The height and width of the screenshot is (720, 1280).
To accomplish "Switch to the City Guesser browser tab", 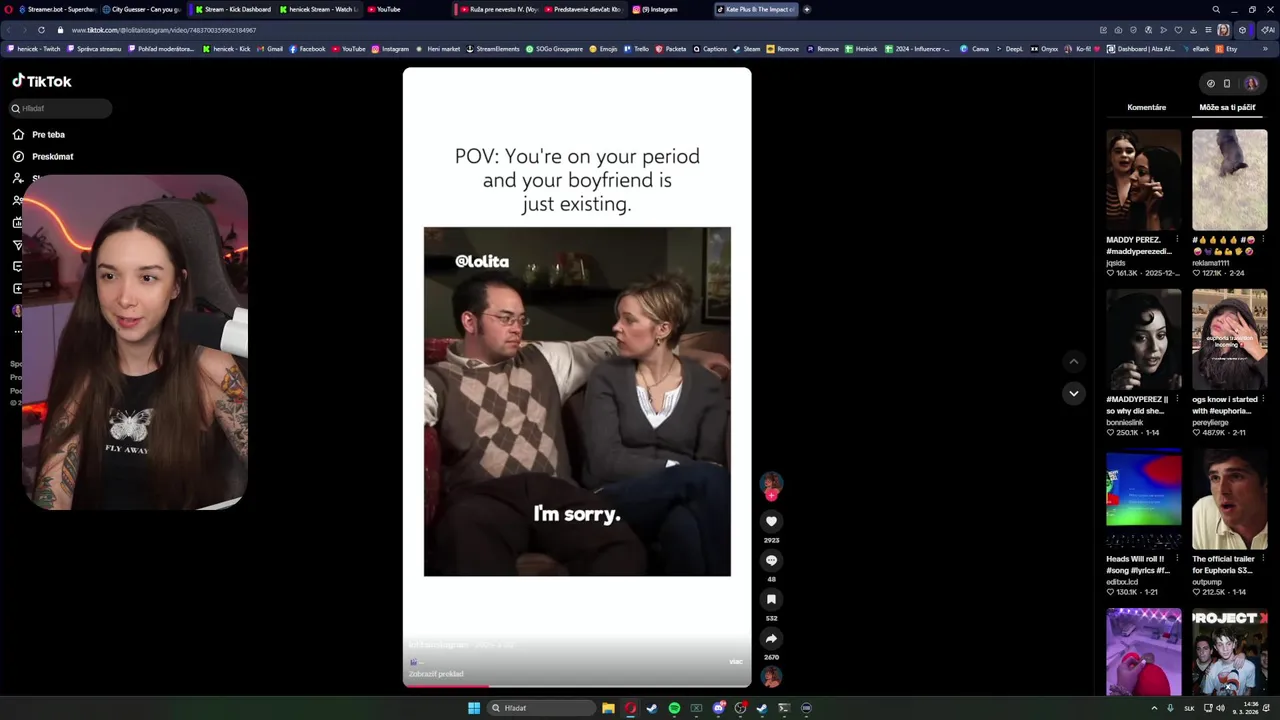I will pos(141,9).
